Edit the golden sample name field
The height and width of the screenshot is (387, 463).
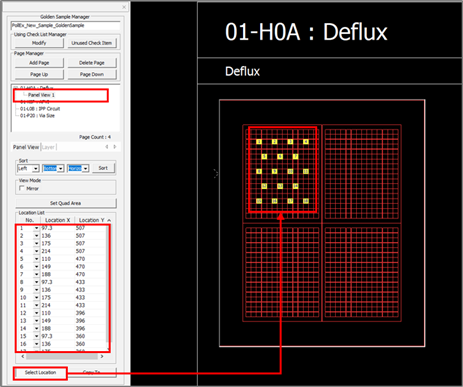point(66,25)
